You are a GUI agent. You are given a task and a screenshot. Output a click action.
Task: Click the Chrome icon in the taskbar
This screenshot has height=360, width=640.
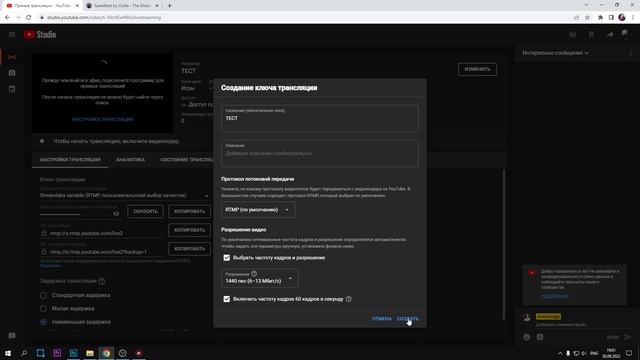[106, 353]
